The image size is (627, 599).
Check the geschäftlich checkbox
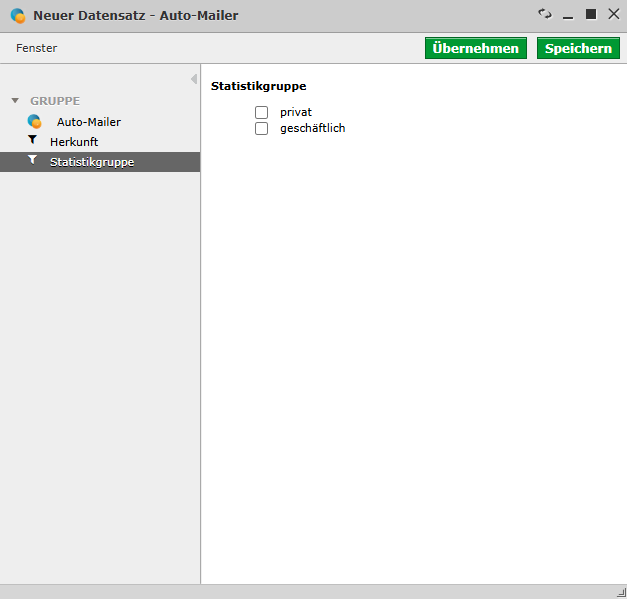coord(262,128)
